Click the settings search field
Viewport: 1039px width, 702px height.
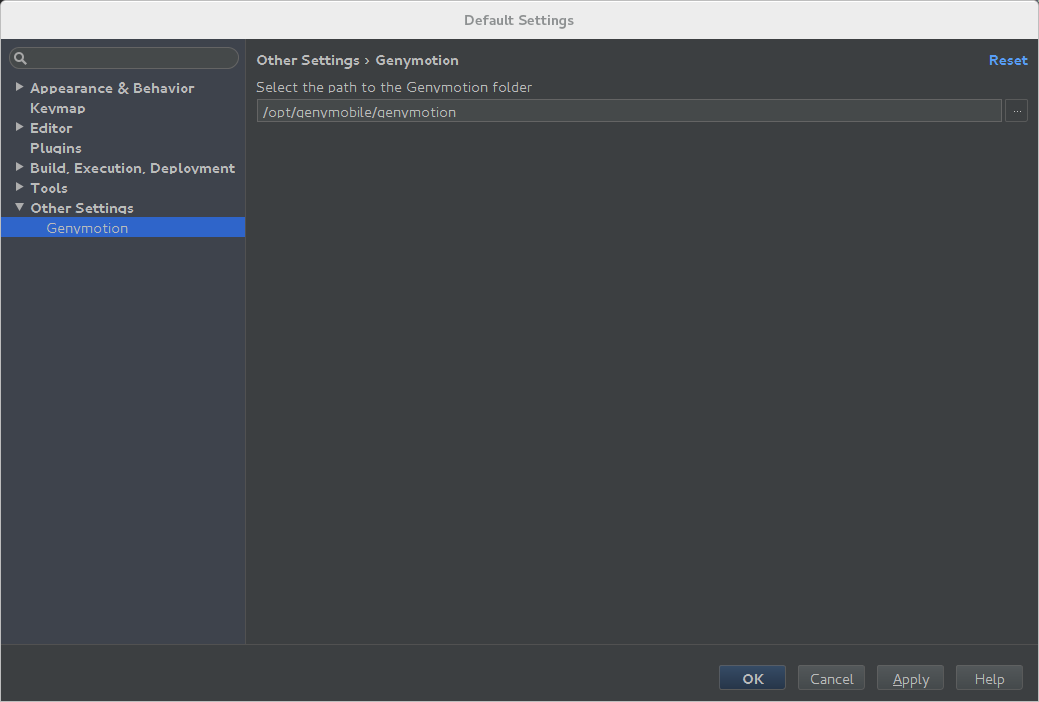pos(124,58)
